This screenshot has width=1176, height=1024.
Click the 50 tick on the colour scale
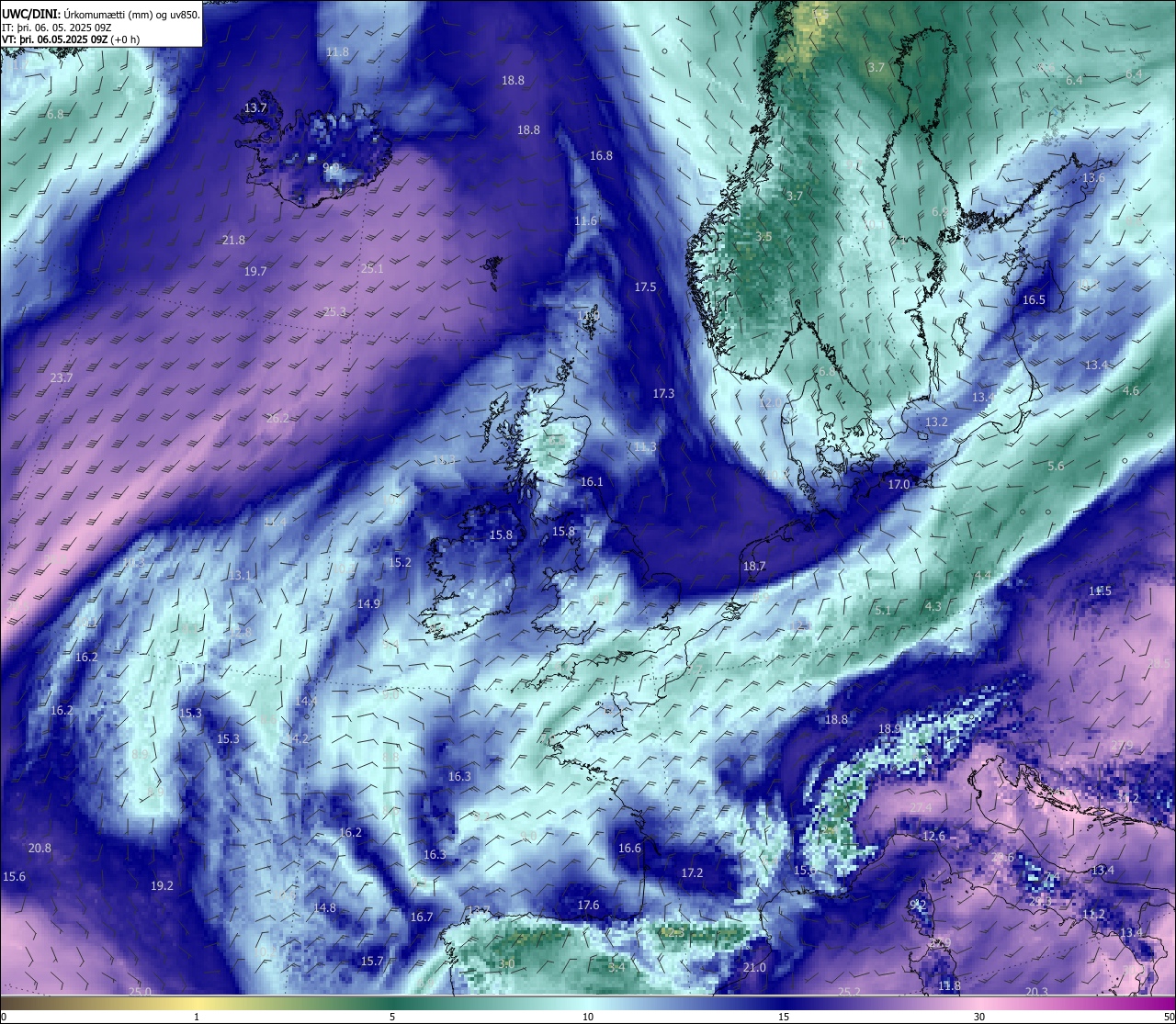(1169, 1017)
